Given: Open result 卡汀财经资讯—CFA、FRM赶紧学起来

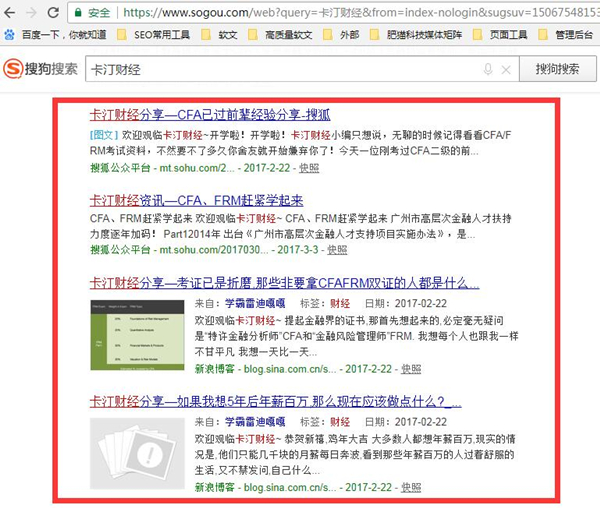Looking at the screenshot, I should click(197, 200).
